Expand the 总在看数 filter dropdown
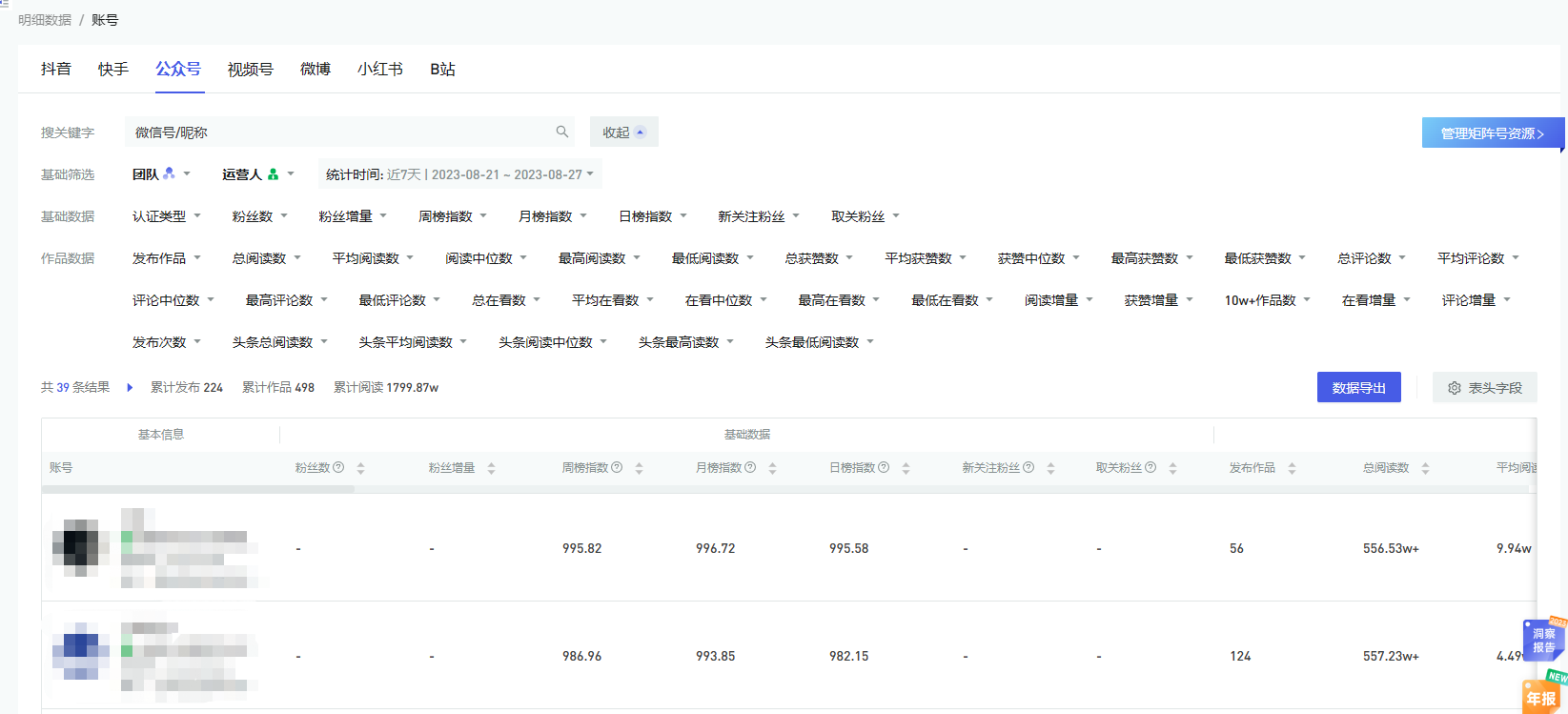Viewport: 1568px width, 714px height. point(507,299)
